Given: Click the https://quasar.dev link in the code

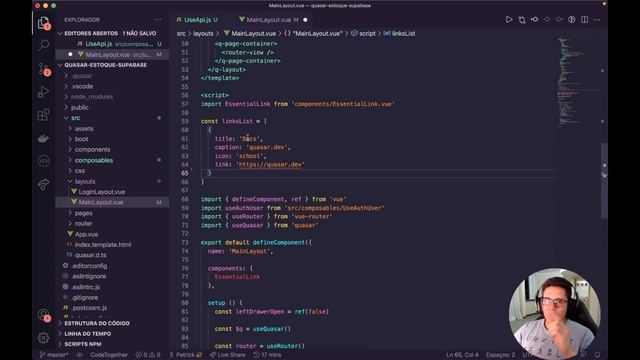Looking at the screenshot, I should (270, 164).
